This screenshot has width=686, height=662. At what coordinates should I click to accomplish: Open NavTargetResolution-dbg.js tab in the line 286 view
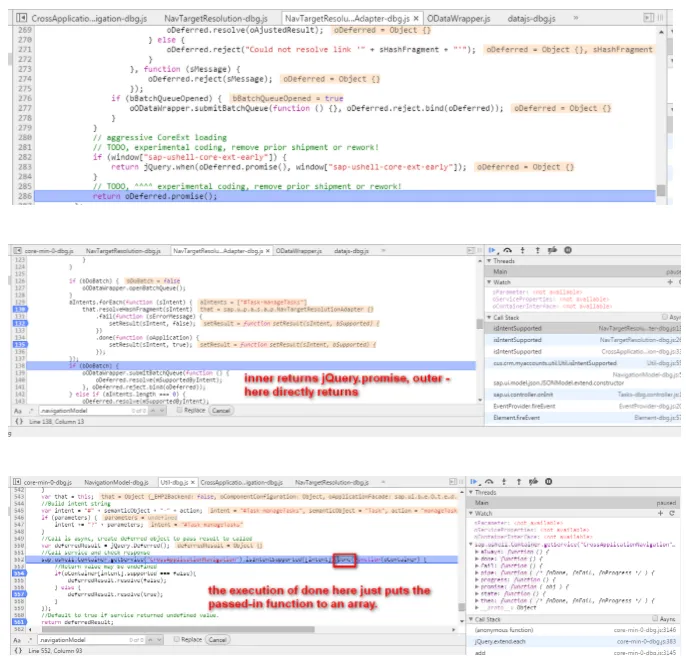coord(216,18)
